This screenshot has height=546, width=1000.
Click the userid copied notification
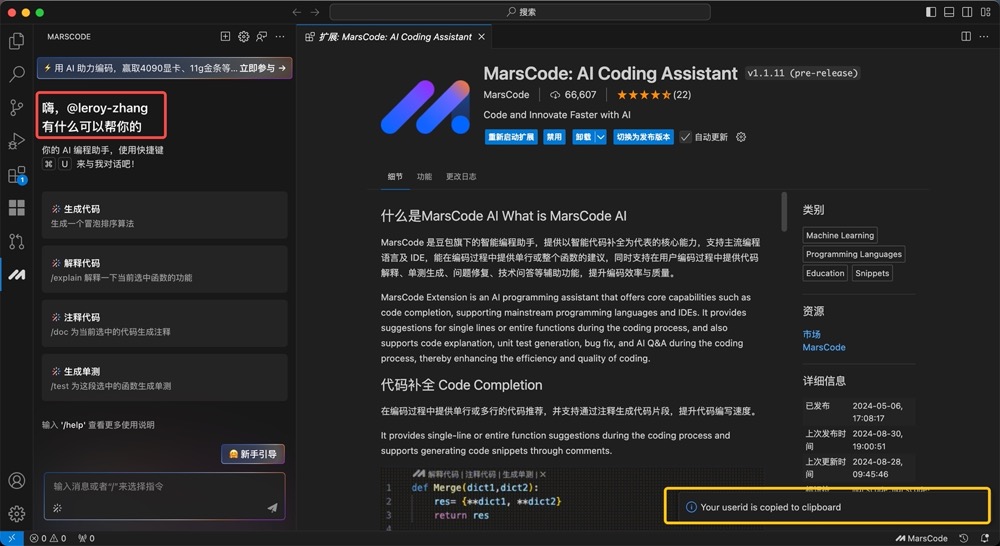827,506
